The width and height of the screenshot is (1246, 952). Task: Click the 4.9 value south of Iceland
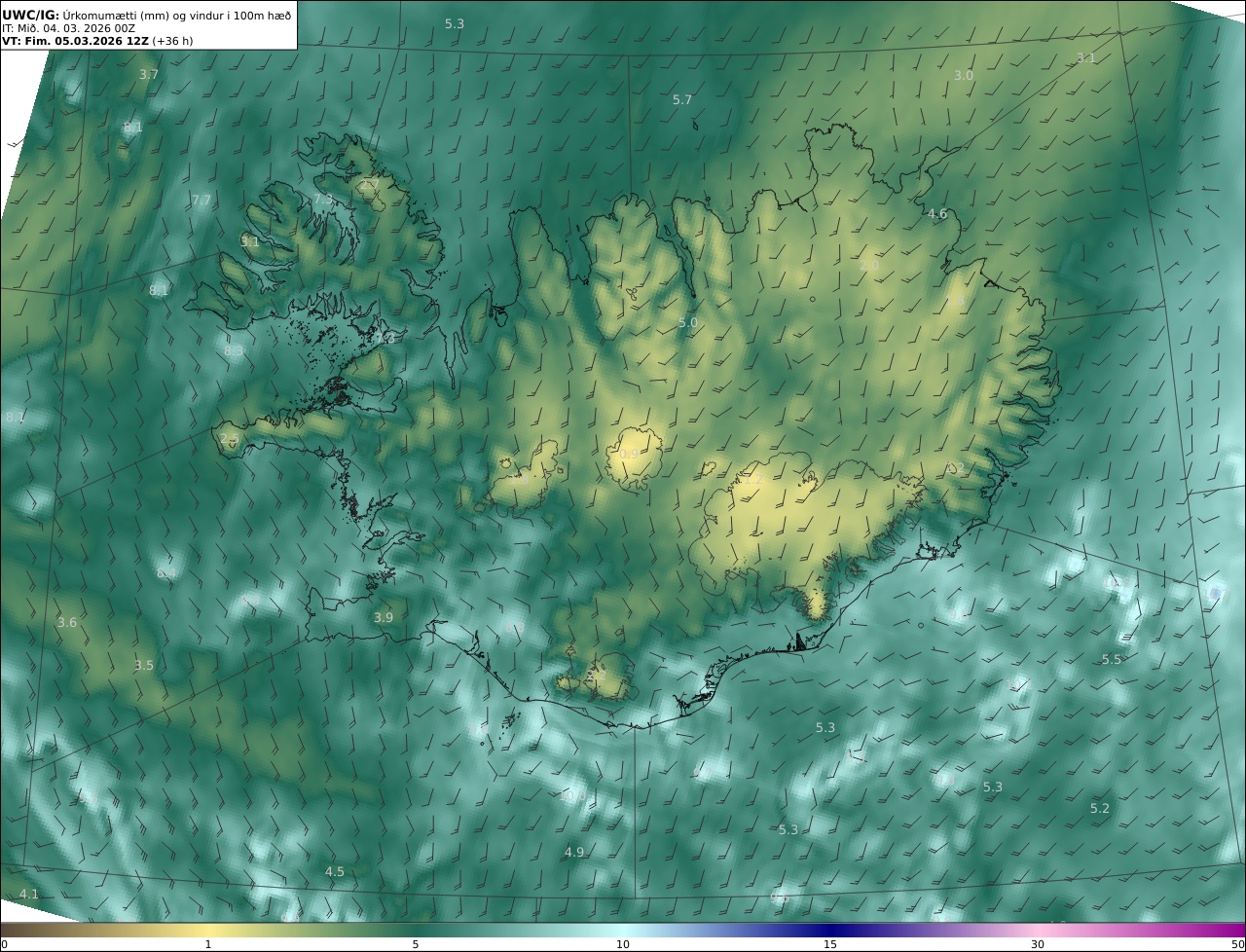pyautogui.click(x=574, y=852)
